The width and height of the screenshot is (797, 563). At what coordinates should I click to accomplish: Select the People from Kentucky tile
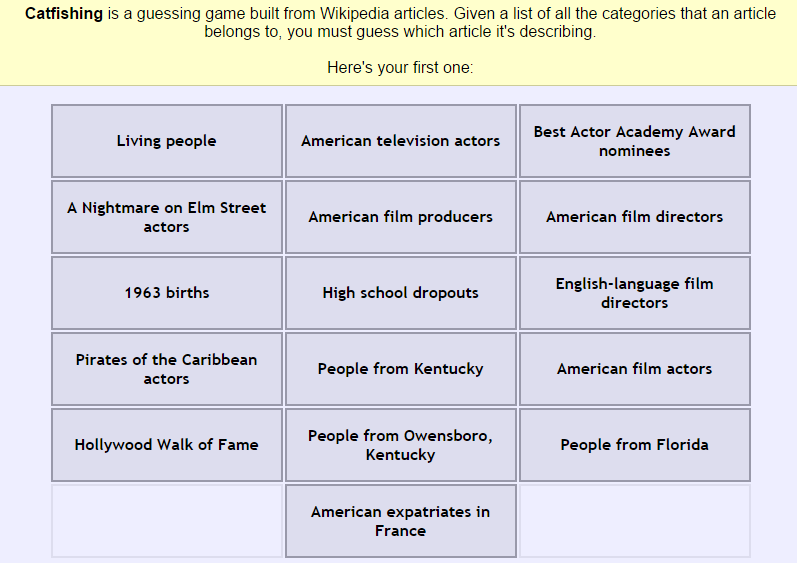tap(400, 369)
